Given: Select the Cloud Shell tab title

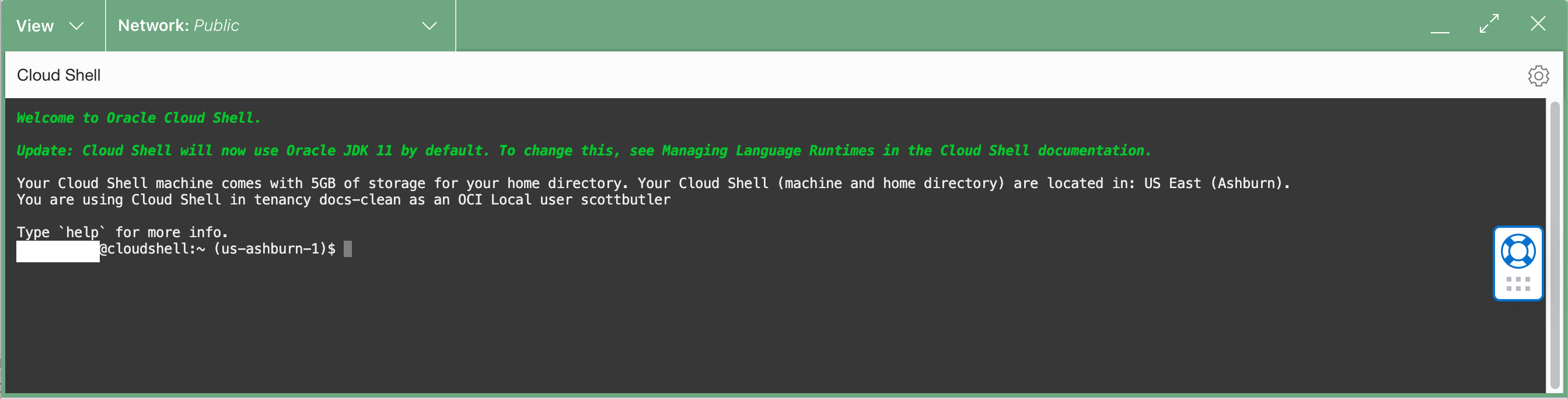Looking at the screenshot, I should (58, 75).
